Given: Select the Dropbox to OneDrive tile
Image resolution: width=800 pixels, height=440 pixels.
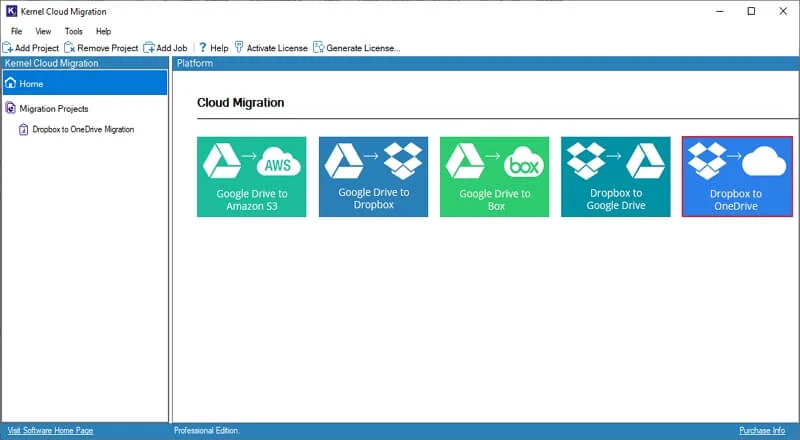Looking at the screenshot, I should [x=737, y=177].
